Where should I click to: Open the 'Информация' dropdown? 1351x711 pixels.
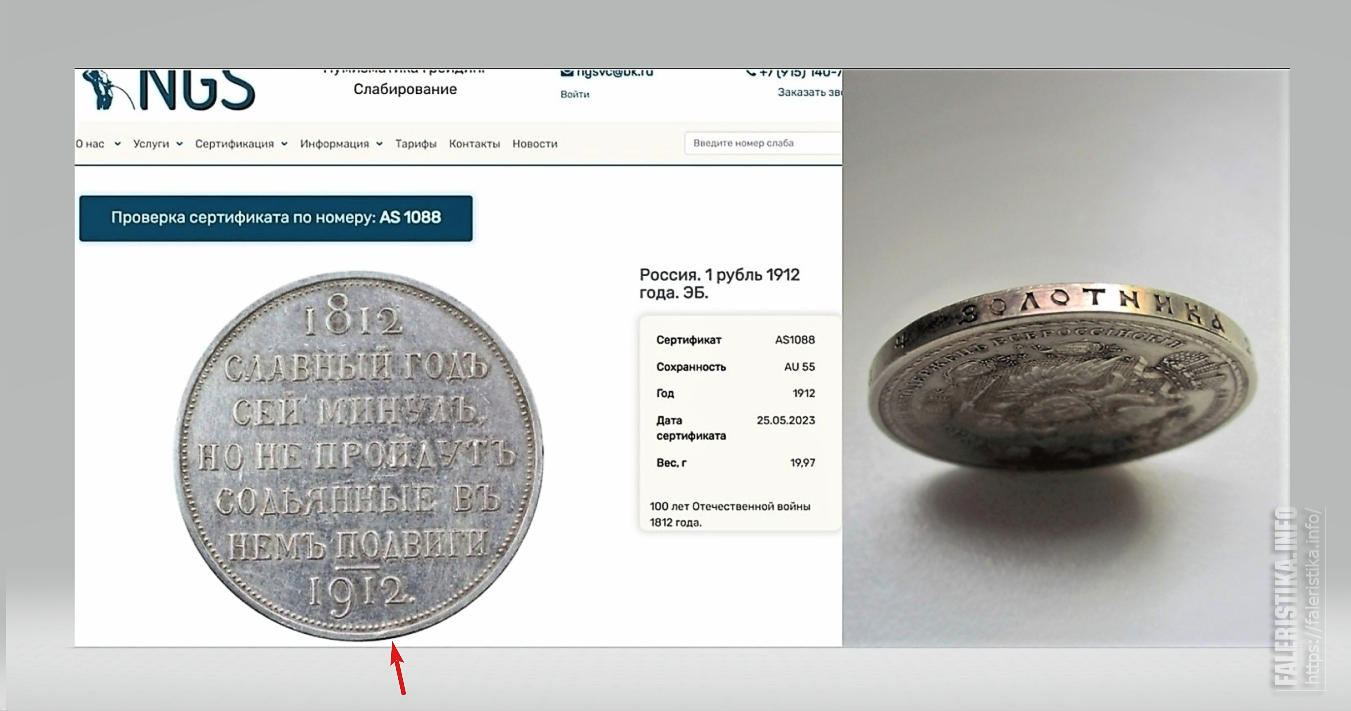click(x=341, y=144)
